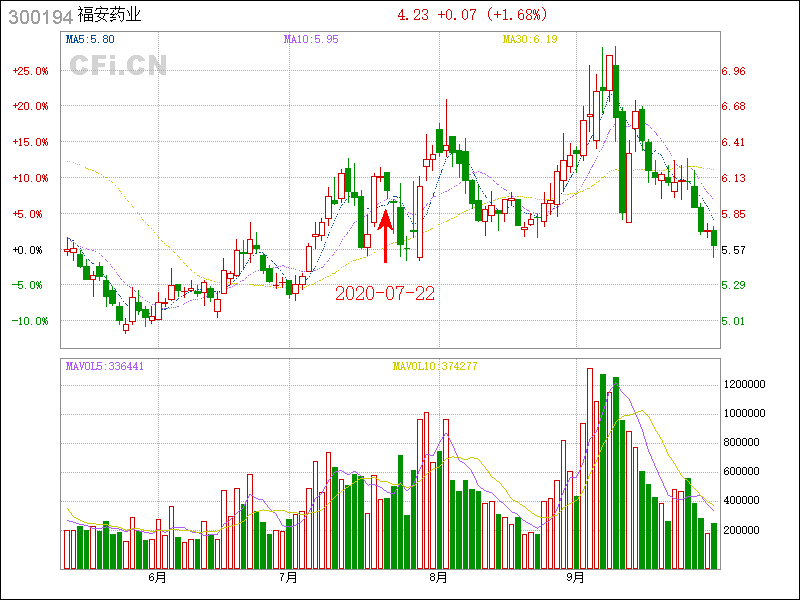Click the 400000 volume axis value
The height and width of the screenshot is (600, 800).
click(x=741, y=501)
